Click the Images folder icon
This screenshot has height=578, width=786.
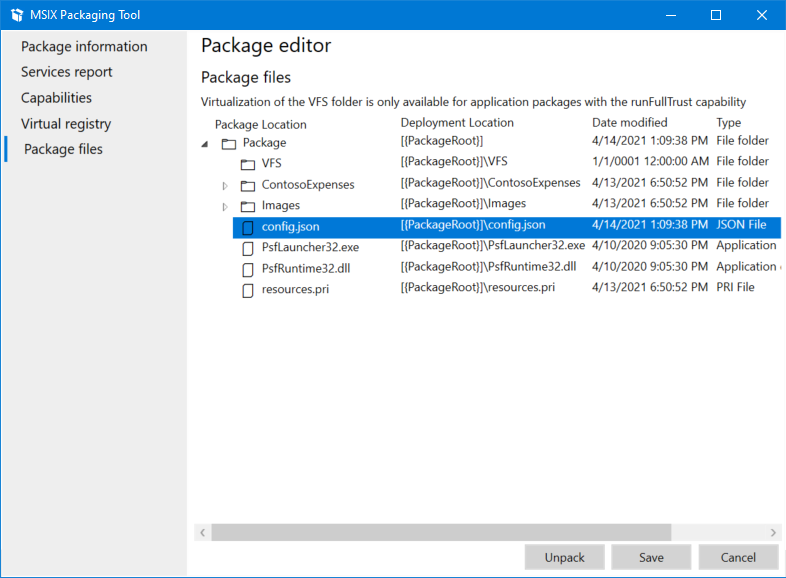point(248,206)
